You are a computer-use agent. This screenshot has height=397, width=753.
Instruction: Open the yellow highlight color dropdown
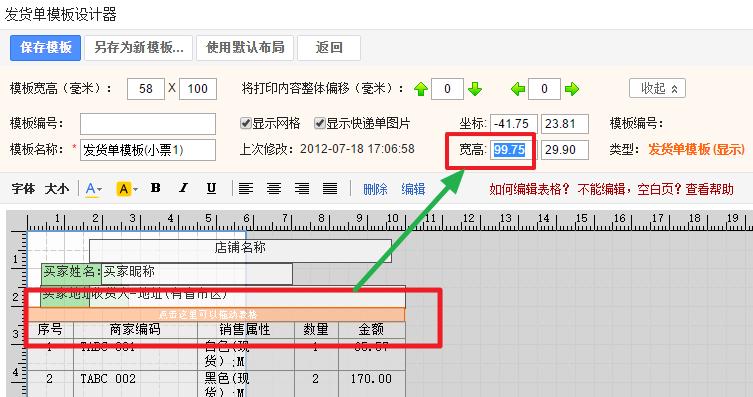(127, 189)
